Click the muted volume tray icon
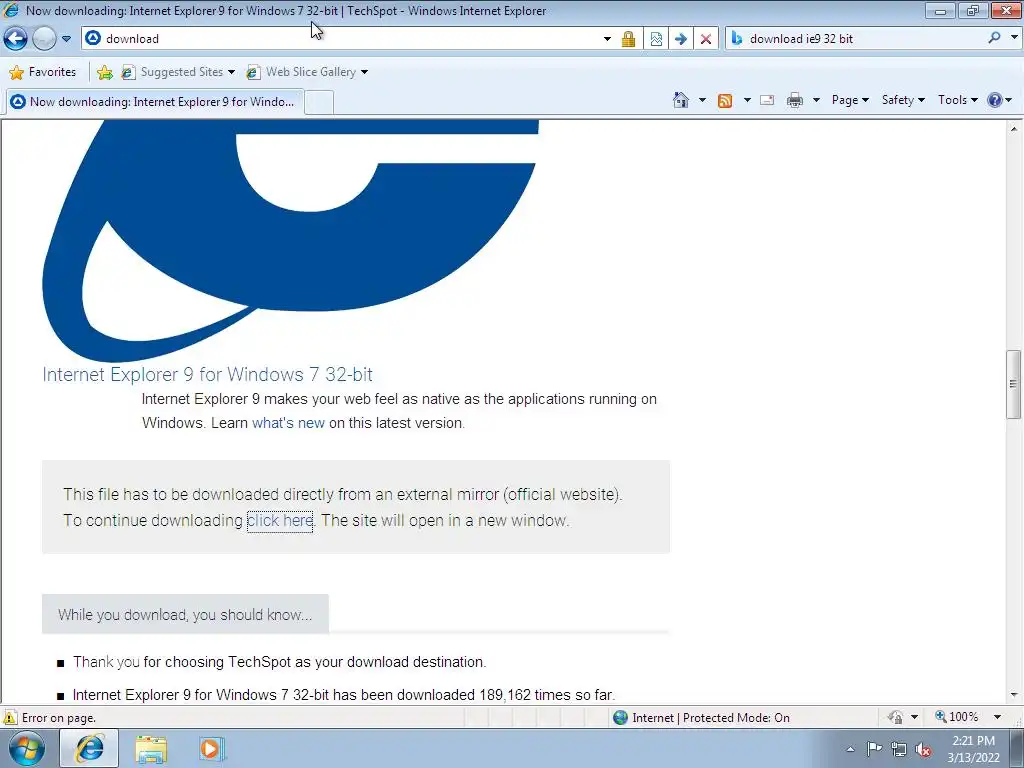This screenshot has width=1024, height=768. pyautogui.click(x=923, y=750)
